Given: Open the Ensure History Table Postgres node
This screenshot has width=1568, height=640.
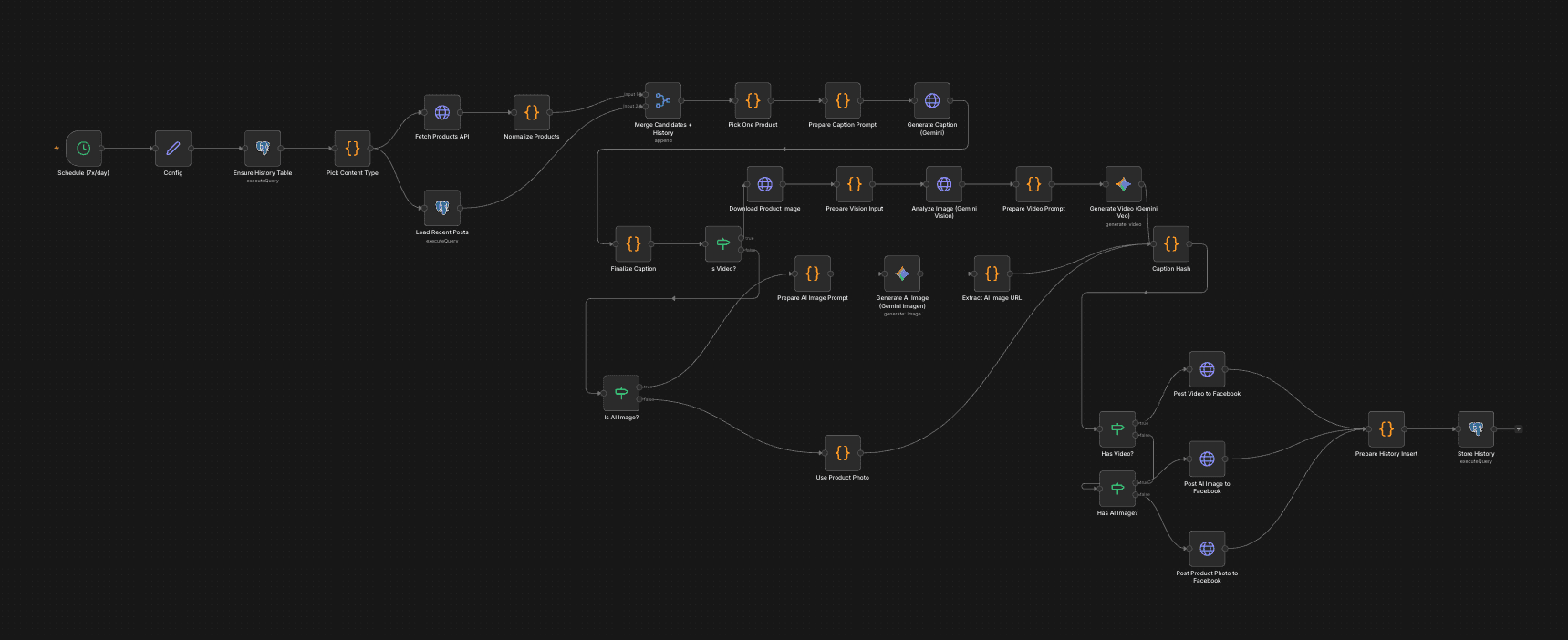Looking at the screenshot, I should 263,149.
